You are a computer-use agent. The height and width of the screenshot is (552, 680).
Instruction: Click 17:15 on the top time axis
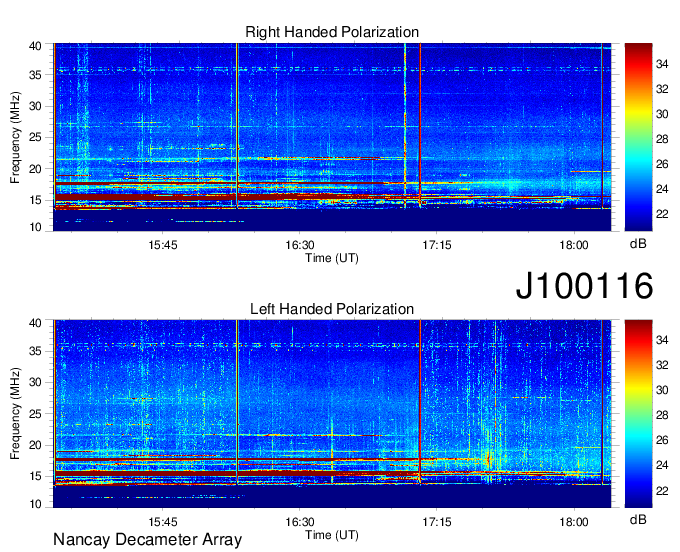click(437, 245)
